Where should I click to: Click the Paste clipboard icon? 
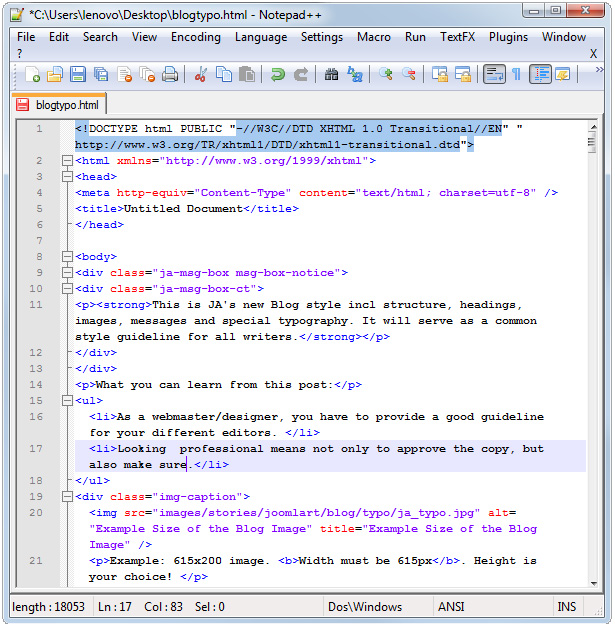click(x=246, y=75)
